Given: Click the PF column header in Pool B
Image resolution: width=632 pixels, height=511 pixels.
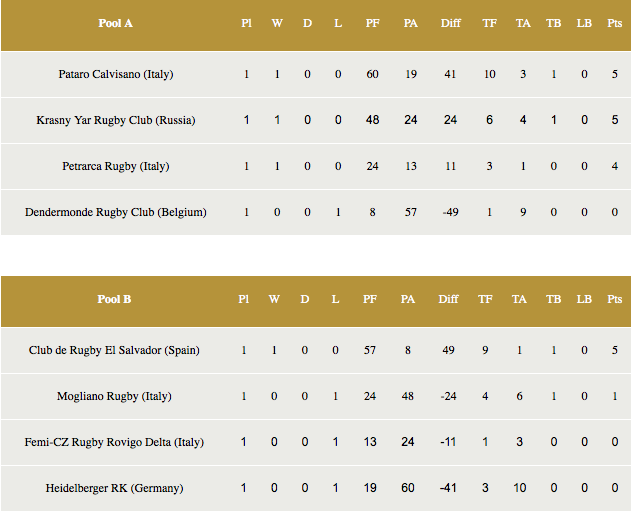Looking at the screenshot, I should coord(370,299).
